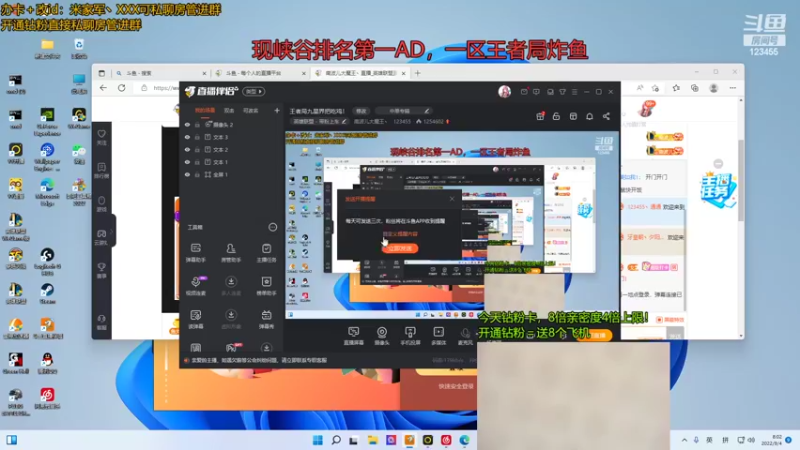The height and width of the screenshot is (450, 800).
Task: Close the 发送开播提醒 dialog
Action: (452, 198)
